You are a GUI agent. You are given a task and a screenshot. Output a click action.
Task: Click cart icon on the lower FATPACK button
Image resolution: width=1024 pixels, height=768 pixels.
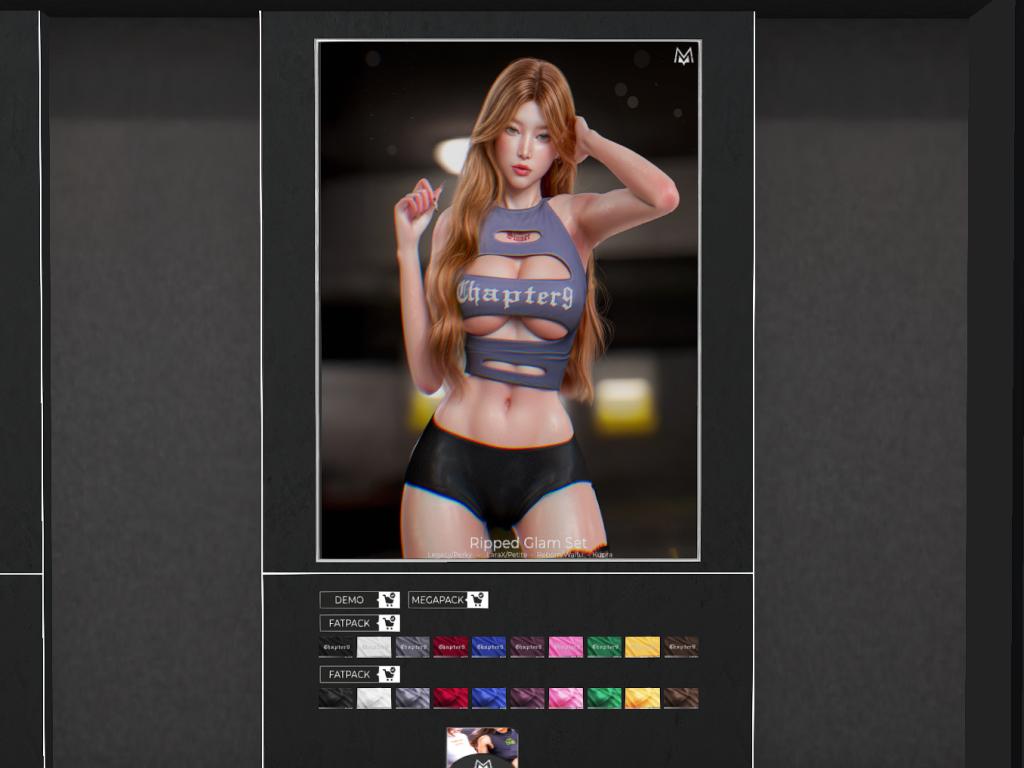(x=389, y=674)
